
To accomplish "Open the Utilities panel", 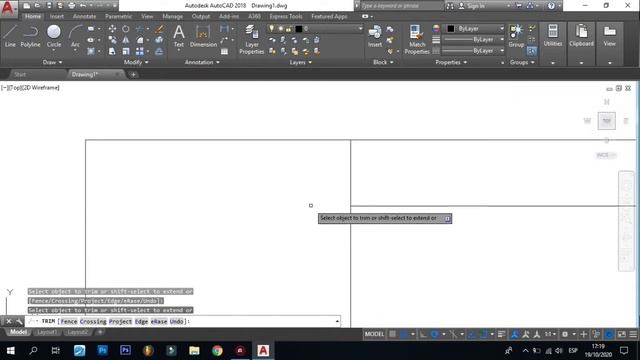I will click(x=553, y=36).
